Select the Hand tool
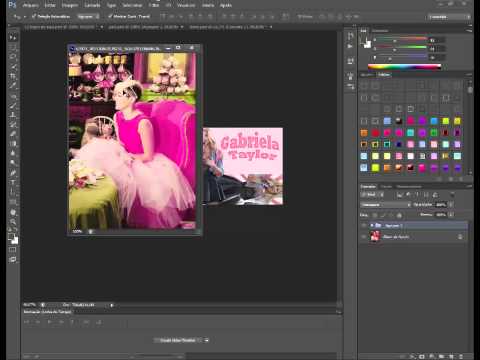This screenshot has height=360, width=480. (x=13, y=212)
